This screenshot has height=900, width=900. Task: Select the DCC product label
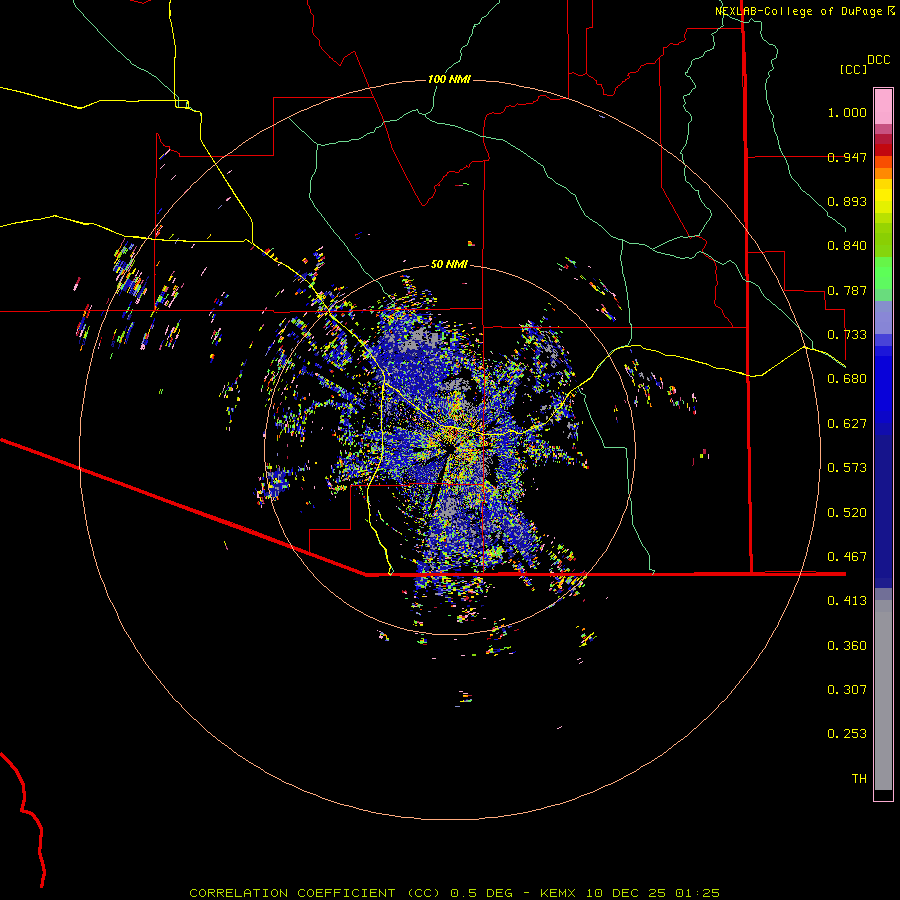pyautogui.click(x=878, y=60)
